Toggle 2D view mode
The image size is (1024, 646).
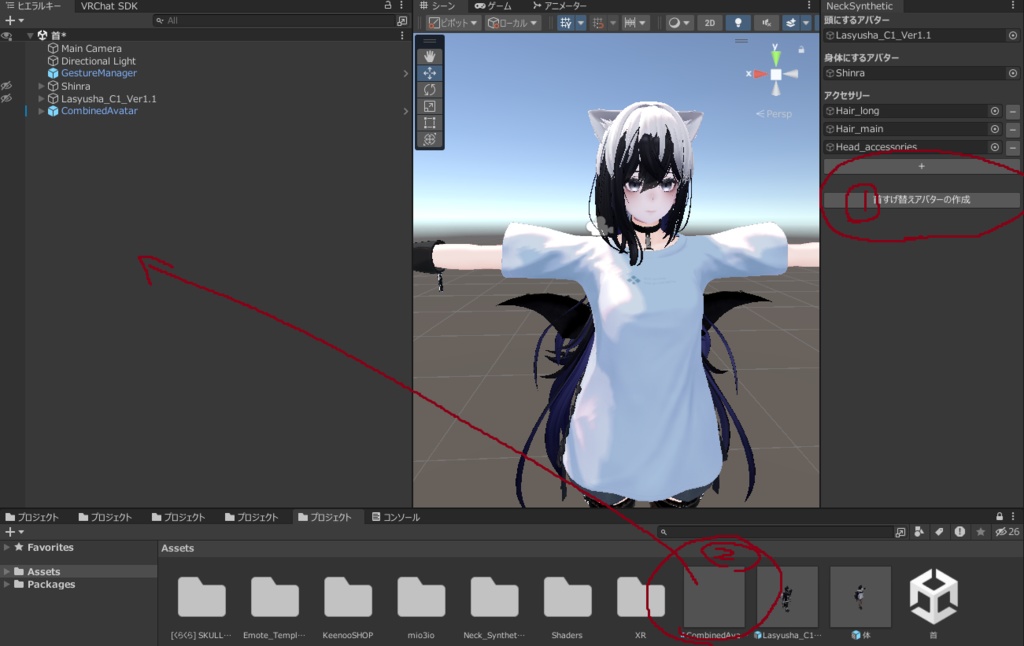[x=709, y=23]
